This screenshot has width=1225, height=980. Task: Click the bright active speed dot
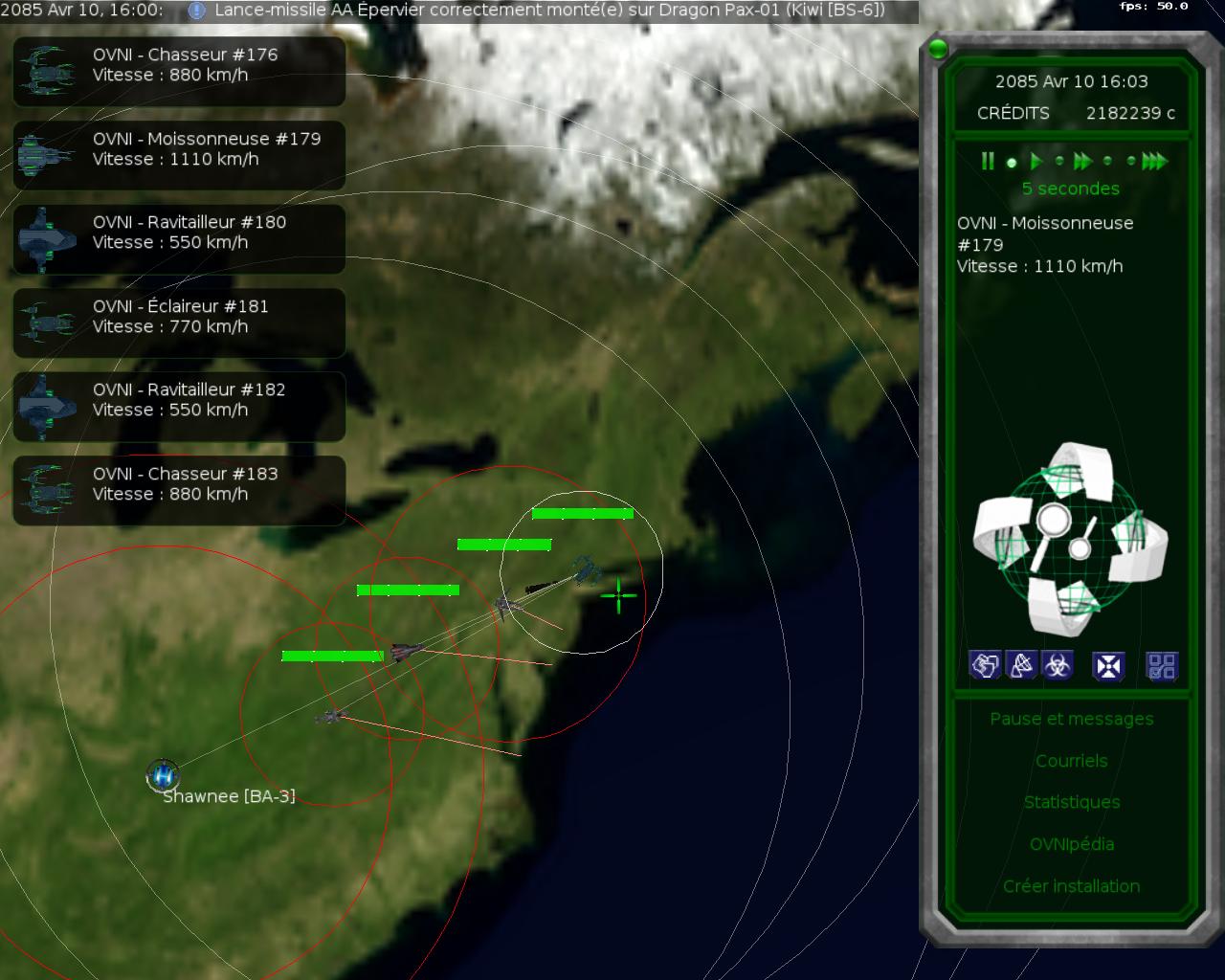point(1012,163)
